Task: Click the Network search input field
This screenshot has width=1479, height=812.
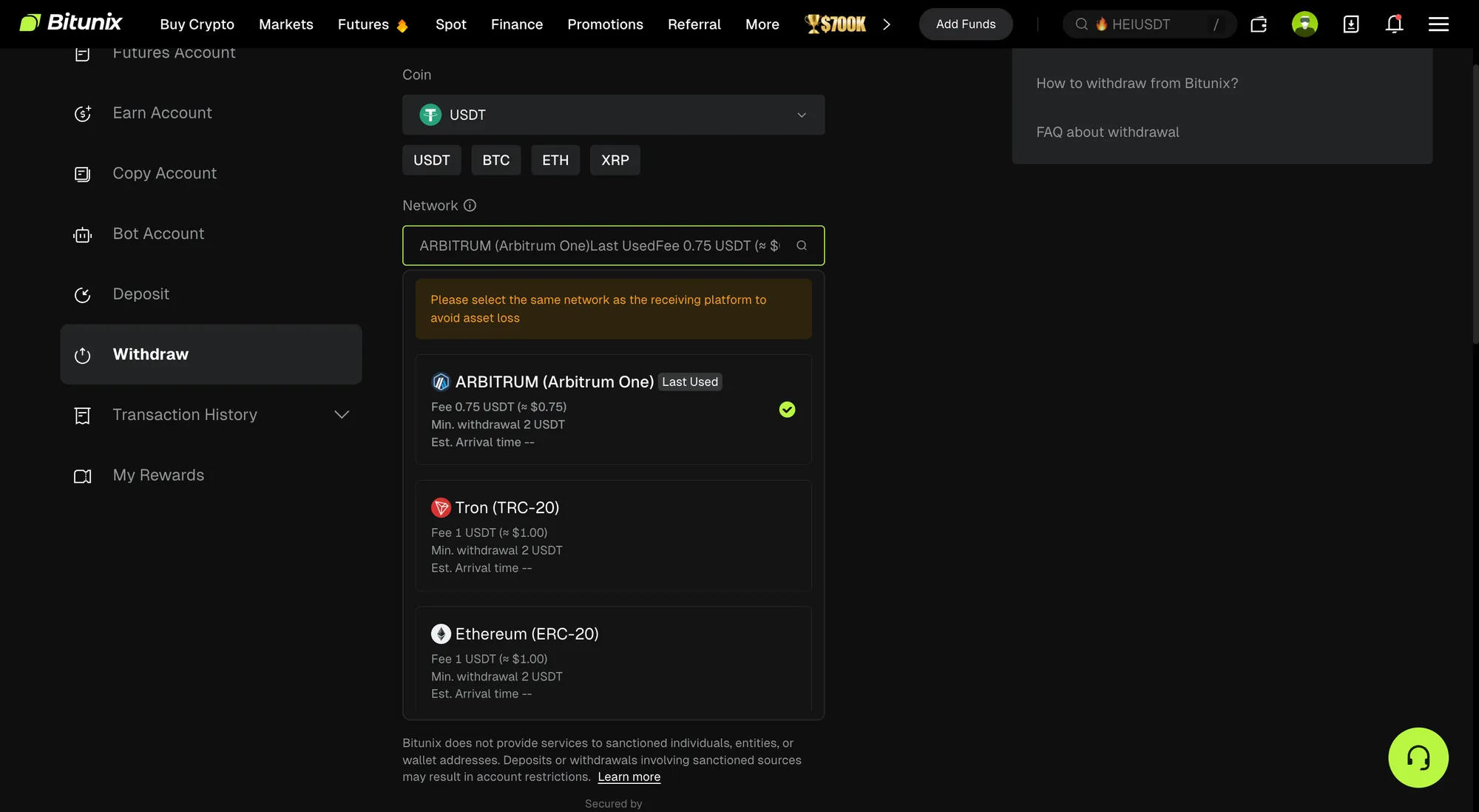Action: click(613, 246)
